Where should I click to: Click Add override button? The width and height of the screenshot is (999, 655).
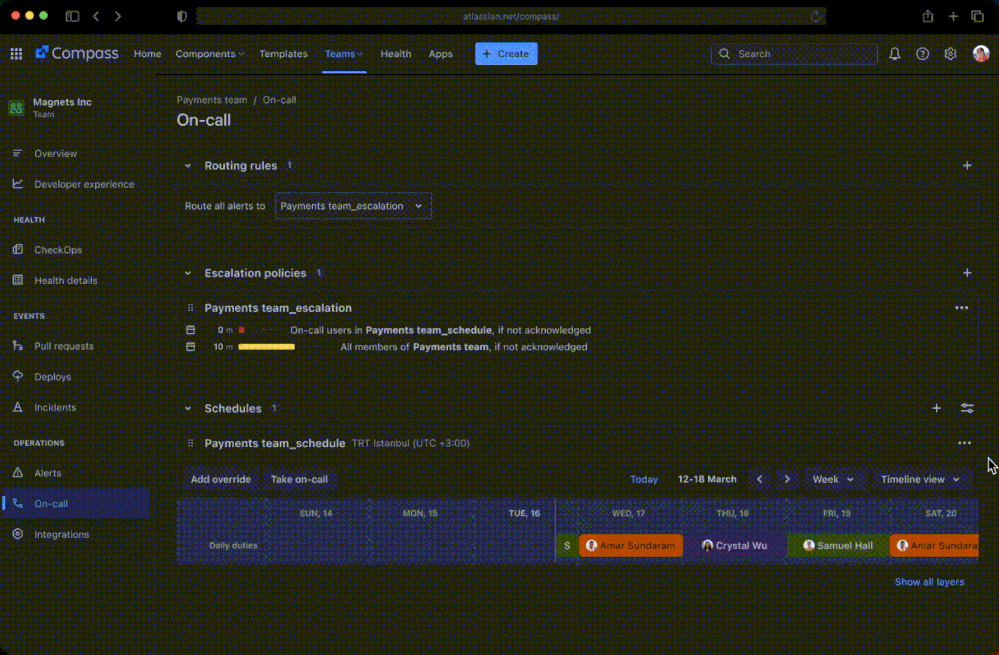(x=220, y=479)
